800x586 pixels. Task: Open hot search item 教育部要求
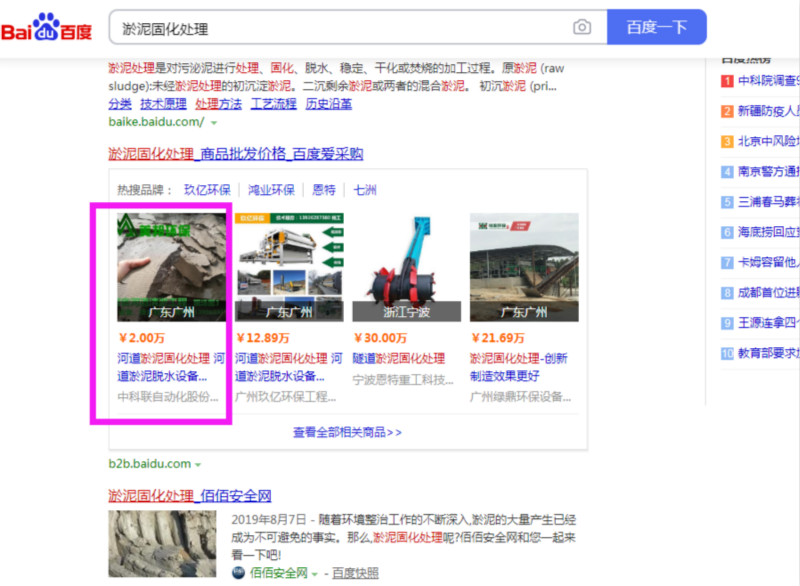768,353
